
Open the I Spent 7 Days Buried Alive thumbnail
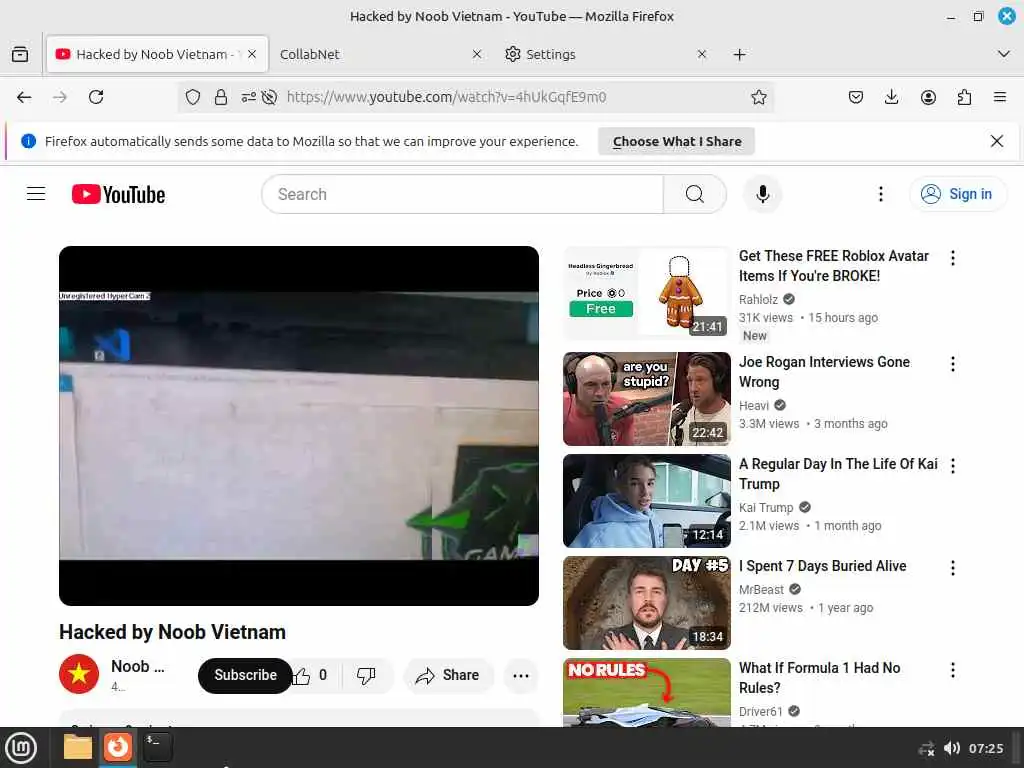click(x=647, y=603)
